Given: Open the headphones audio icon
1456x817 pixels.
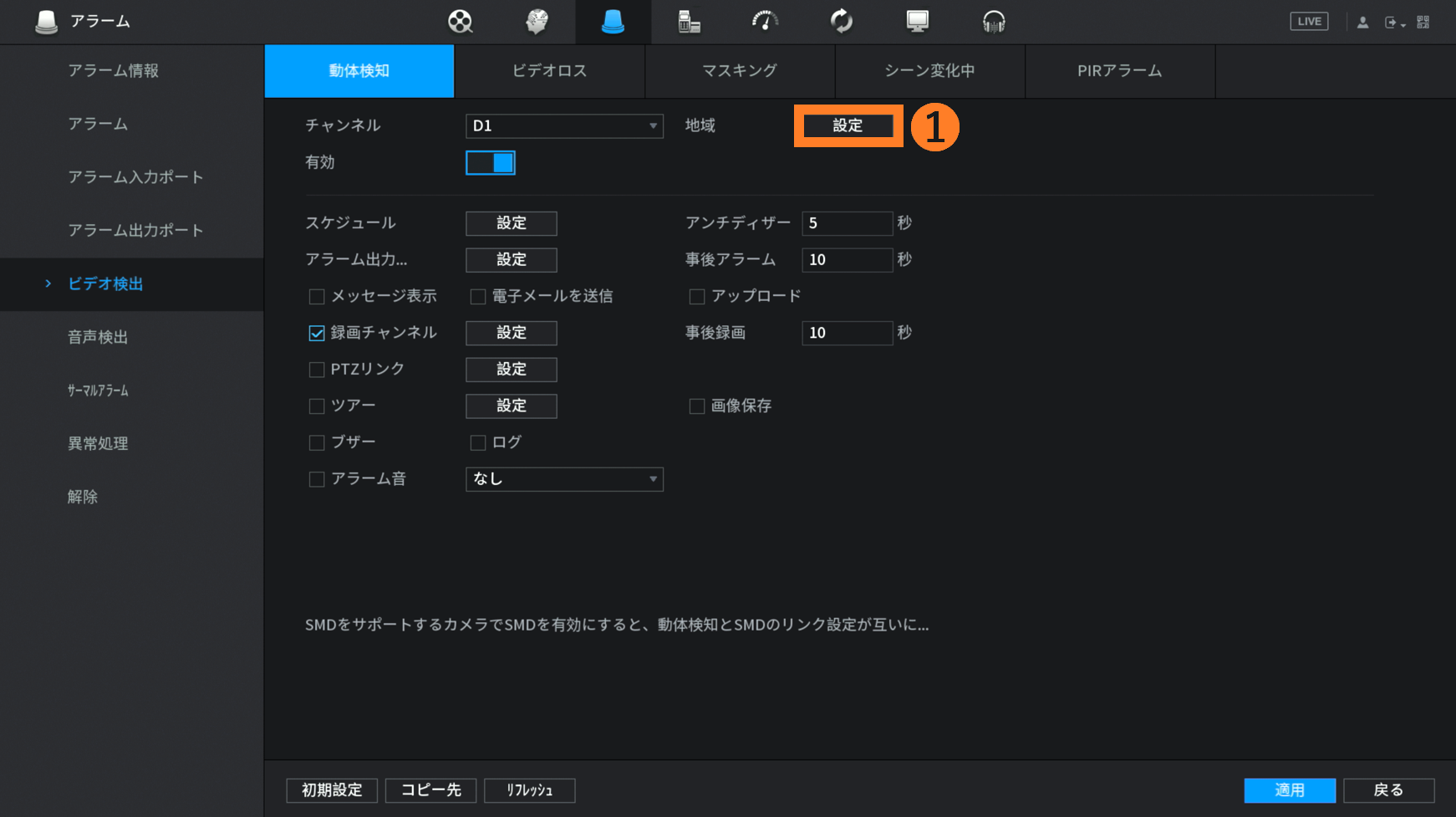Looking at the screenshot, I should tap(994, 22).
